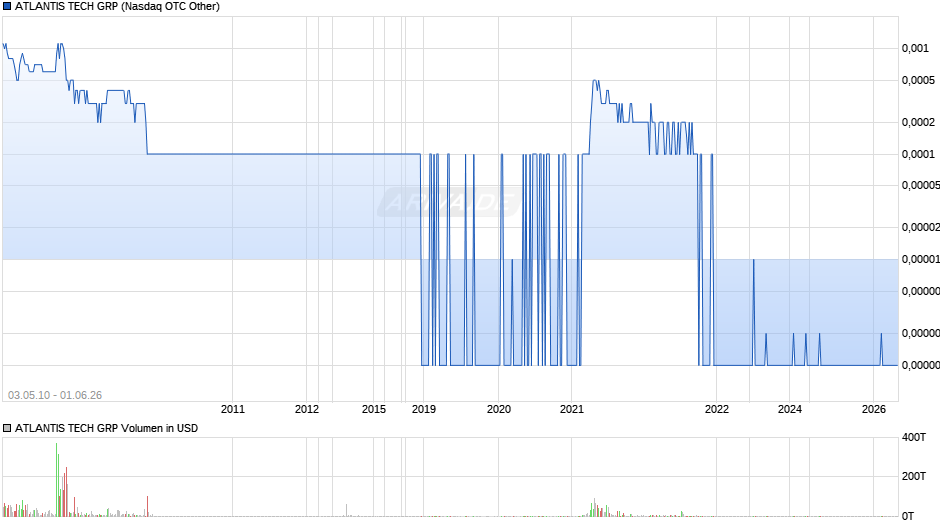The image size is (940, 526).
Task: Click the 0,00002 price axis label
Action: (921, 227)
